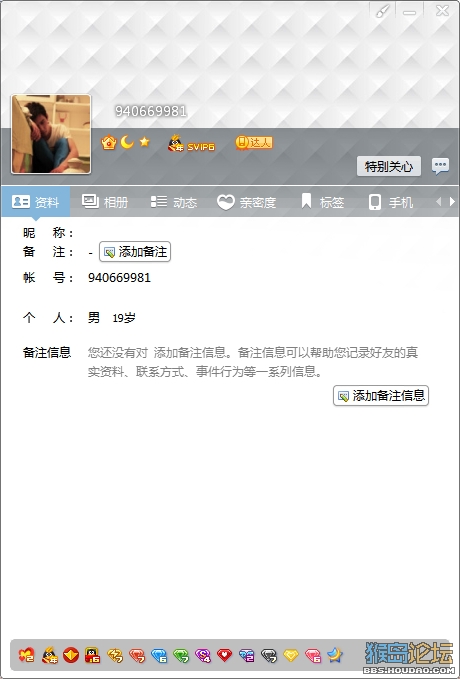The image size is (460, 679).
Task: Click the blue star moon badge
Action: click(x=334, y=655)
